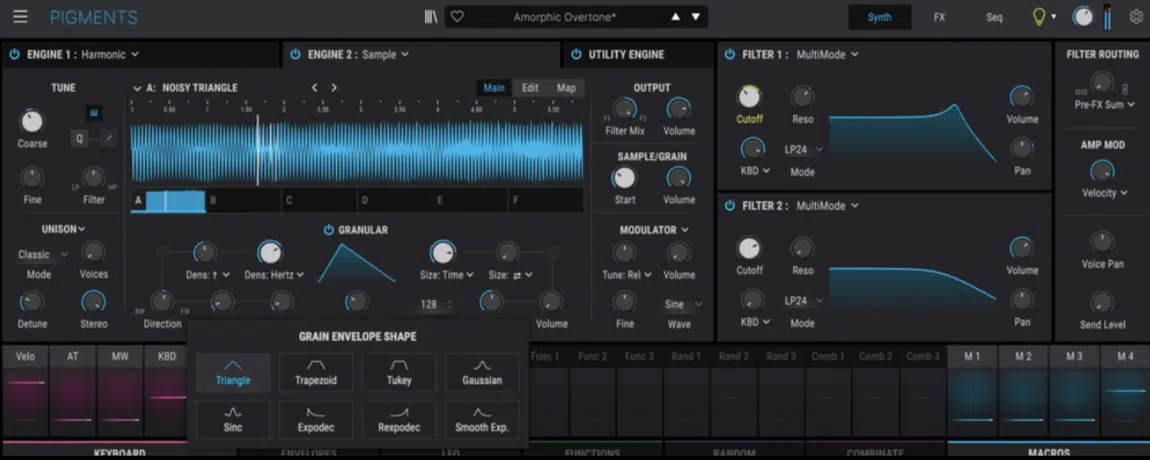Select the Edit sample view tab
The width and height of the screenshot is (1150, 460).
pyautogui.click(x=530, y=87)
